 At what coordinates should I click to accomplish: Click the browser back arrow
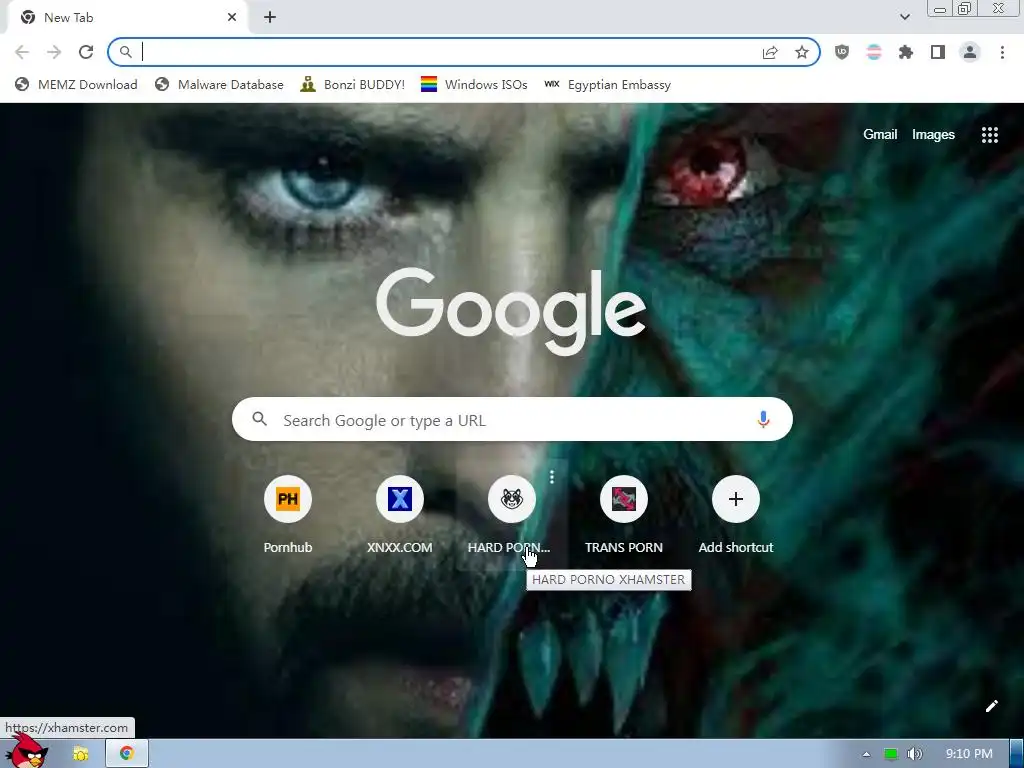point(22,52)
